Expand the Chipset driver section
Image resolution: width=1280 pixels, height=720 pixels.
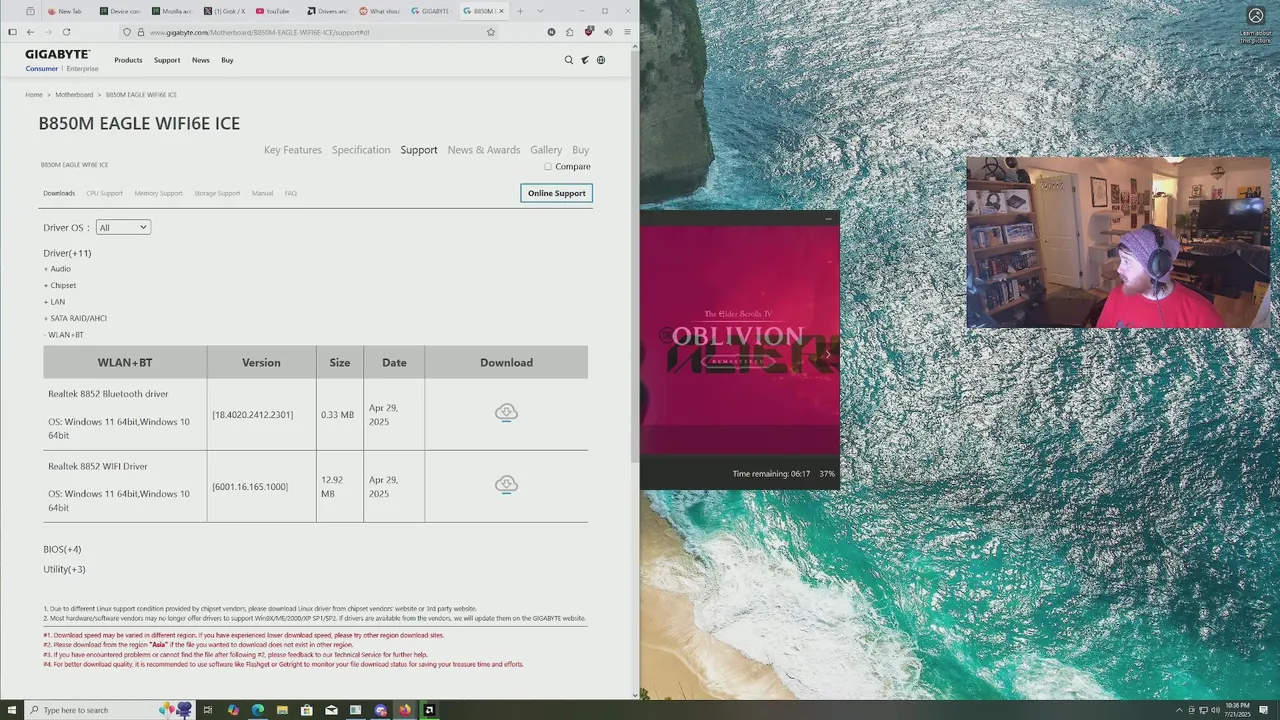(x=60, y=286)
